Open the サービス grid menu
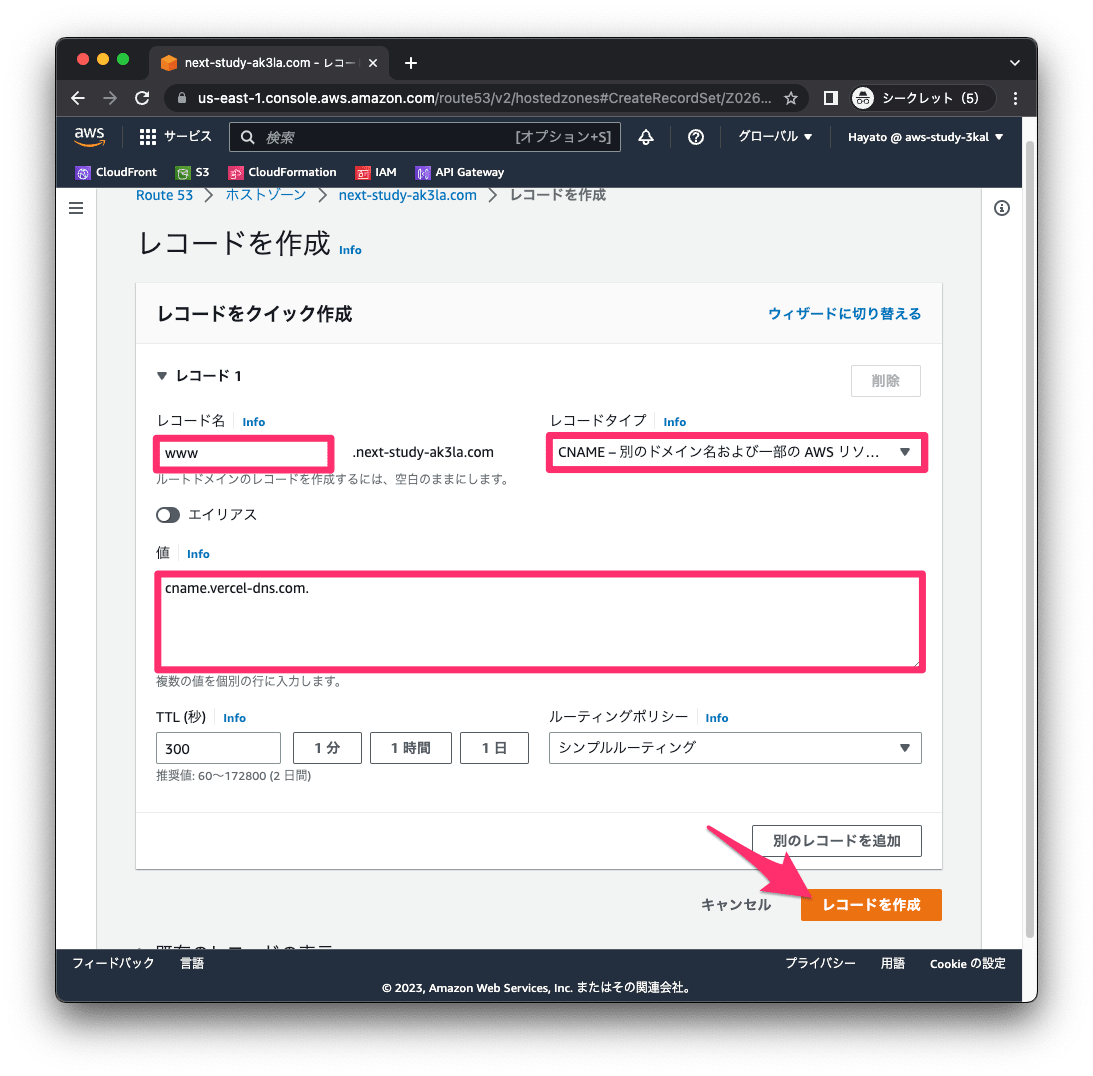Screen dimensions: 1093x1076 pyautogui.click(x=175, y=137)
